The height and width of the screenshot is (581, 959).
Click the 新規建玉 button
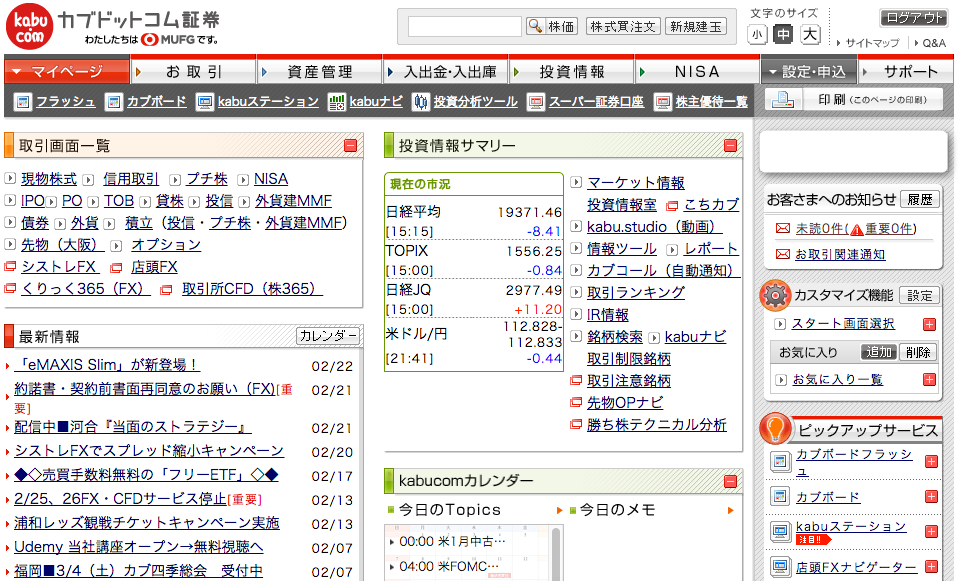pos(696,26)
